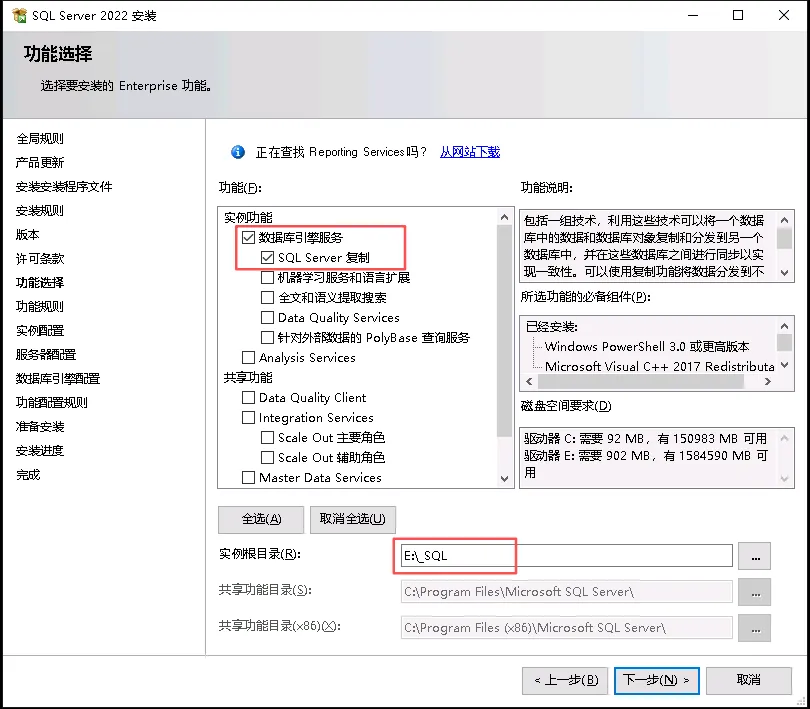Screen dimensions: 810x709
Task: Go back using the 上一步 button
Action: 564,680
